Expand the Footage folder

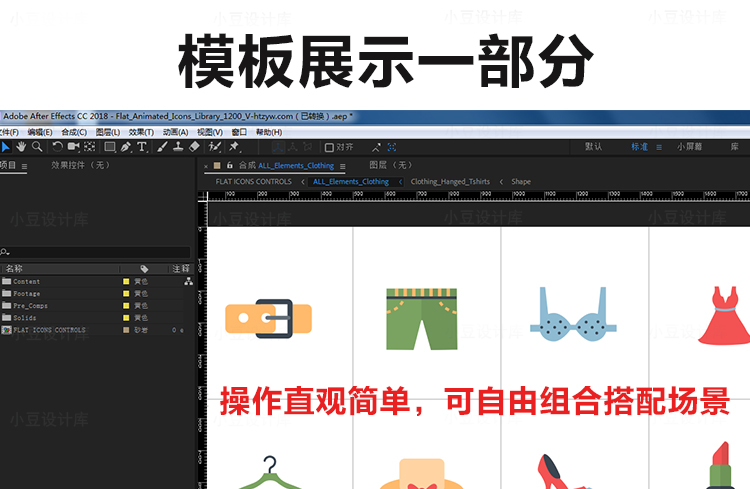6,293
